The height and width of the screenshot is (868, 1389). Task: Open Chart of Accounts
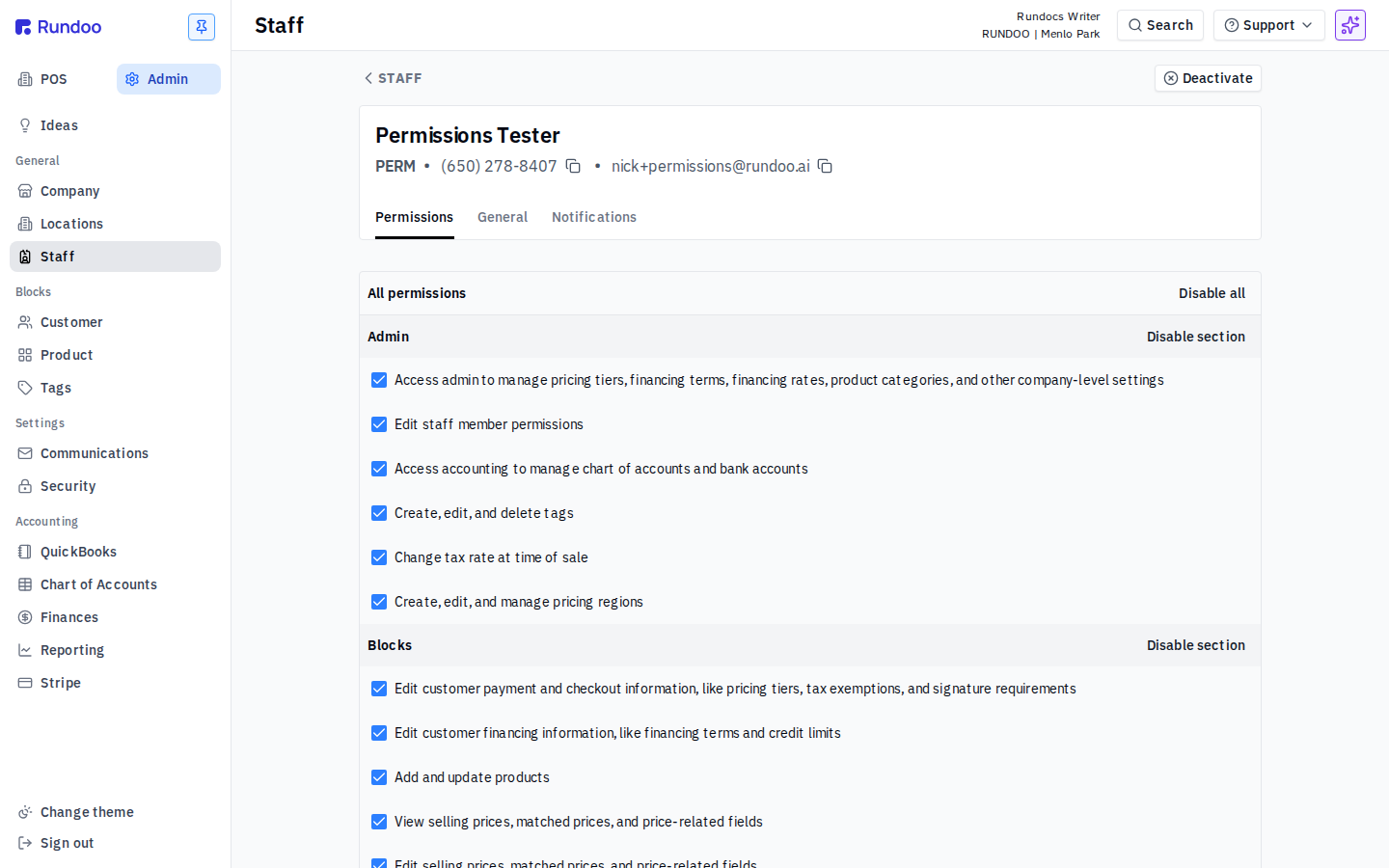[116, 584]
